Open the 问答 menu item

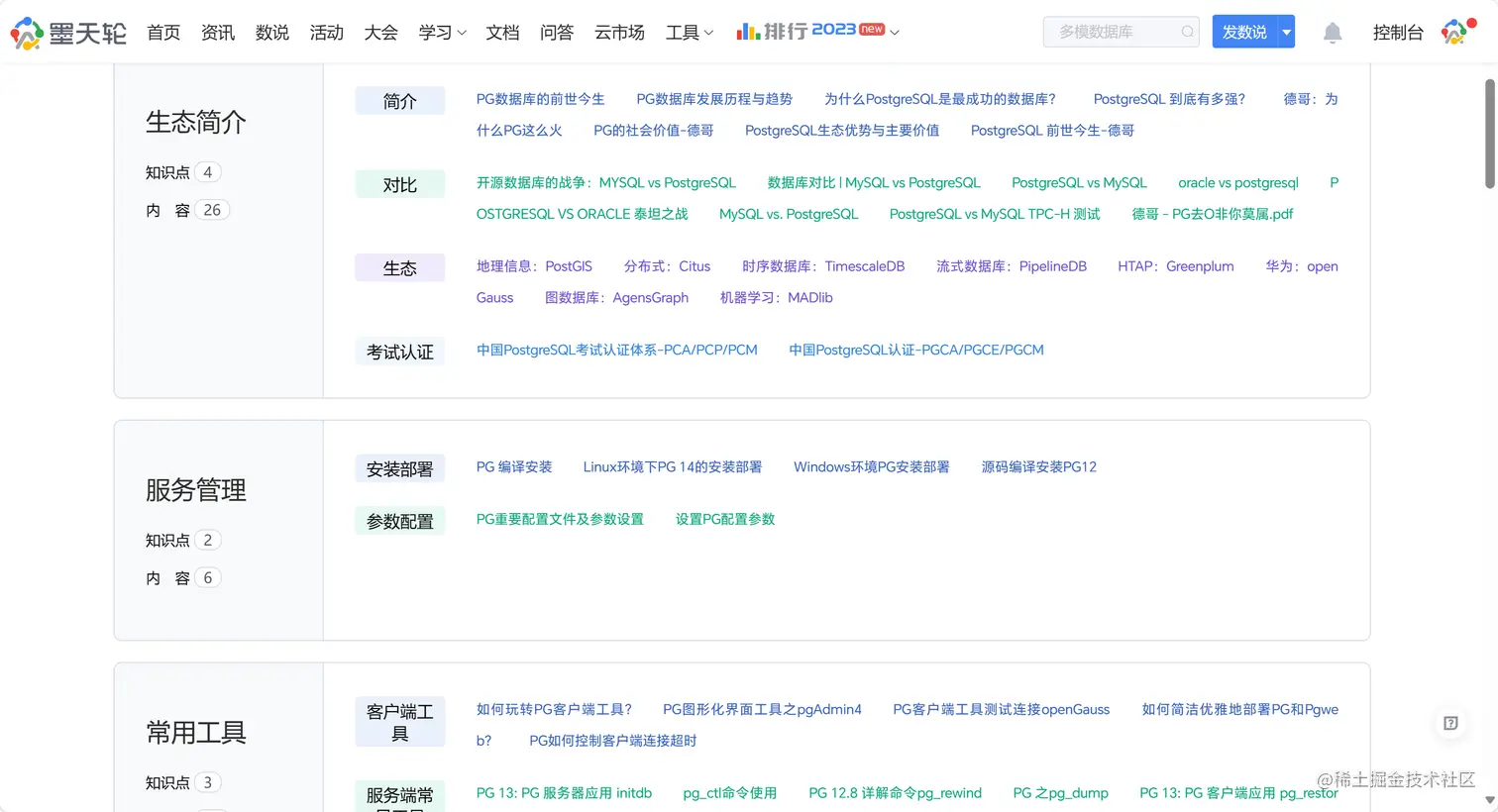[557, 33]
